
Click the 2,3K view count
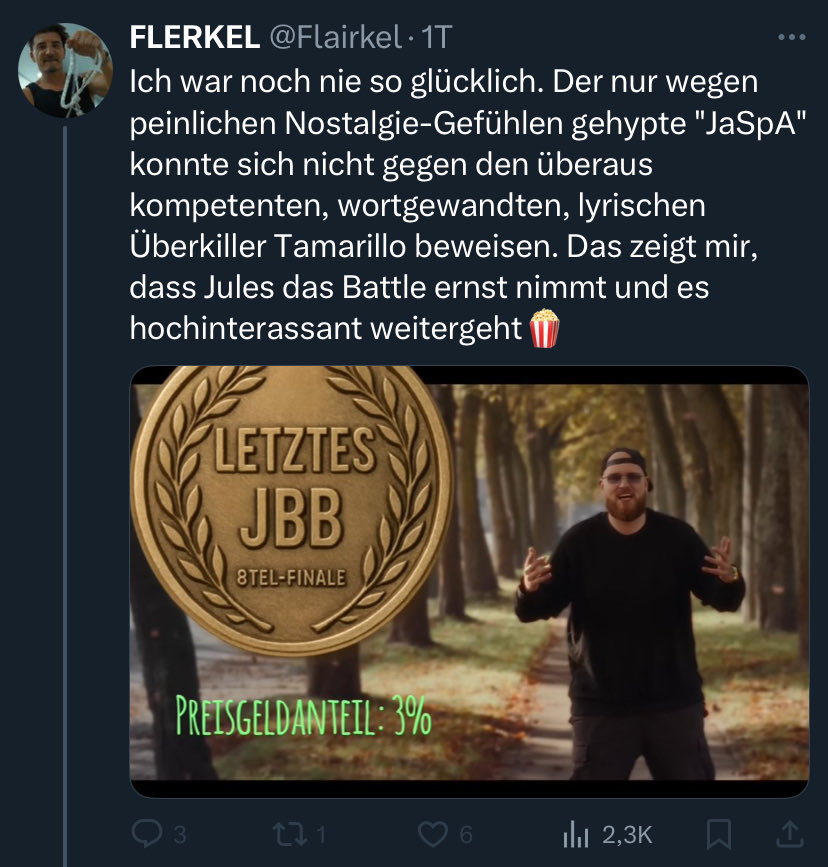(627, 834)
